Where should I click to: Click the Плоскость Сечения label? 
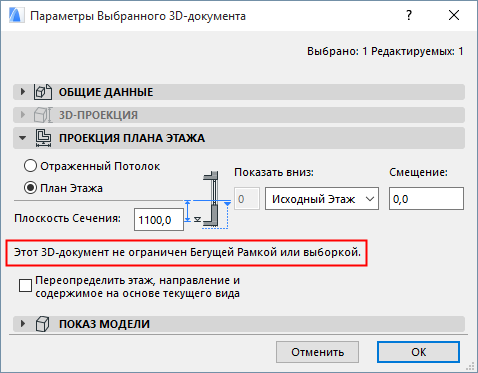point(67,218)
